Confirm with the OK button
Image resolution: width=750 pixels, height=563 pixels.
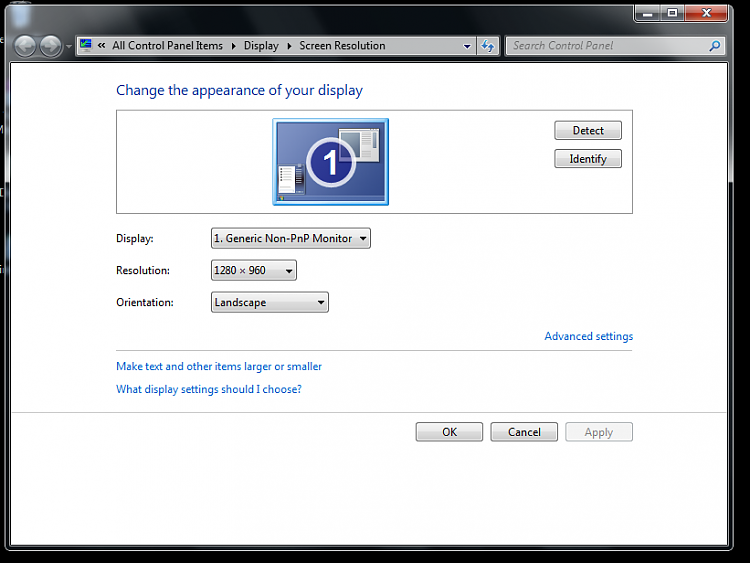coord(449,432)
